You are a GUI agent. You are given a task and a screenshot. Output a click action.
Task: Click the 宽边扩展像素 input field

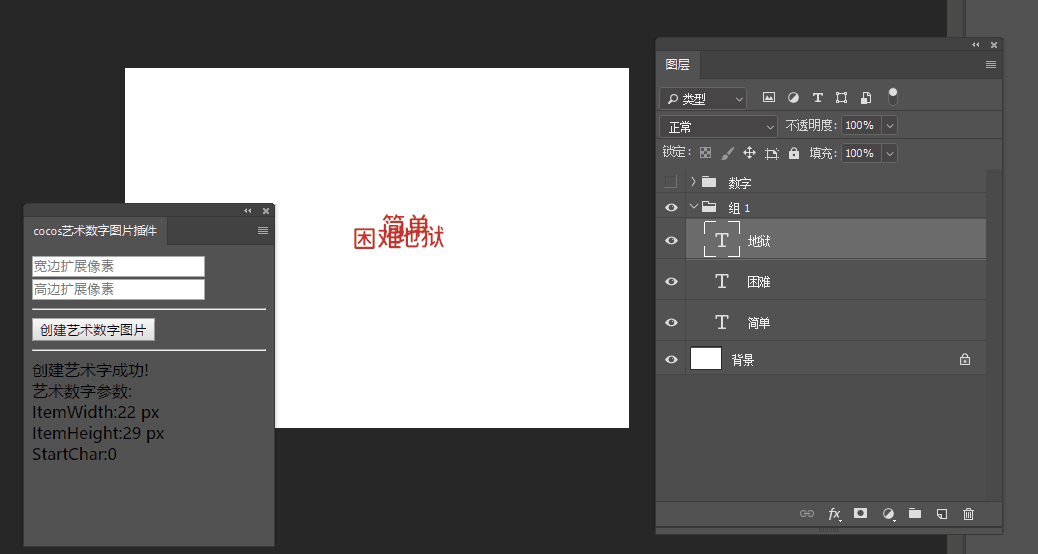pyautogui.click(x=118, y=266)
